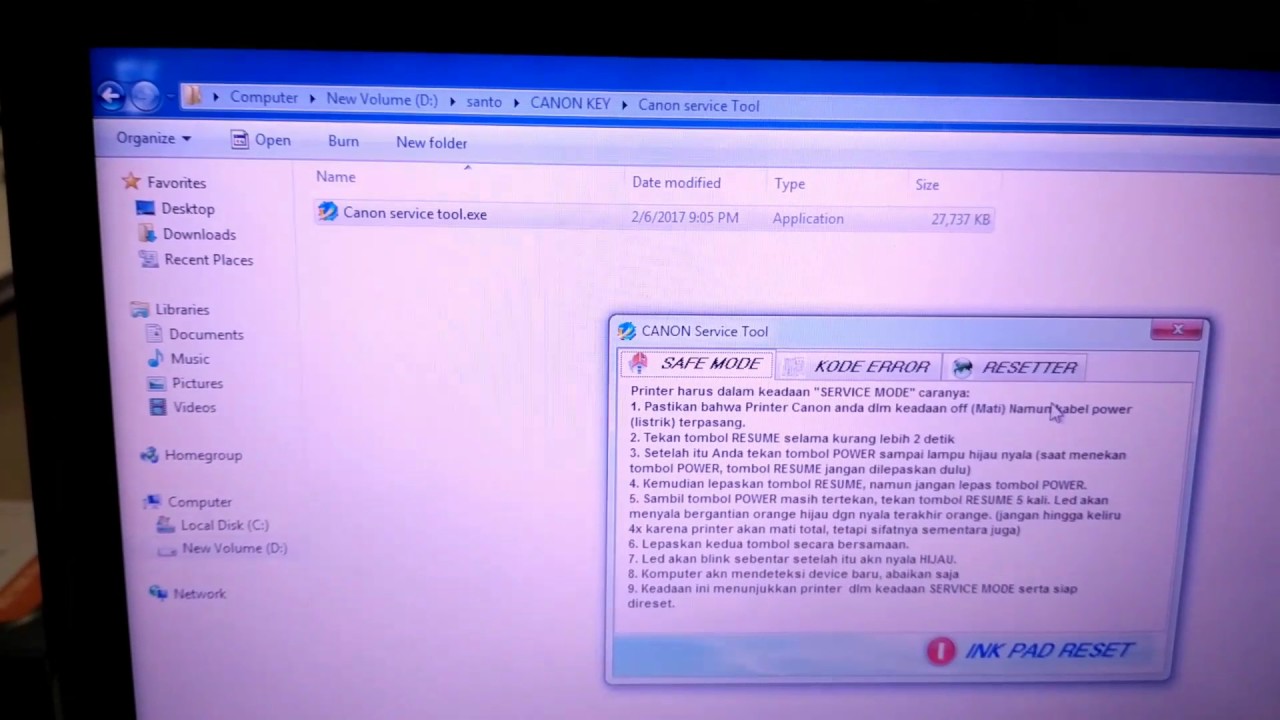Screen dimensions: 1280x720
Task: Click the Burn toolbar button
Action: (343, 141)
